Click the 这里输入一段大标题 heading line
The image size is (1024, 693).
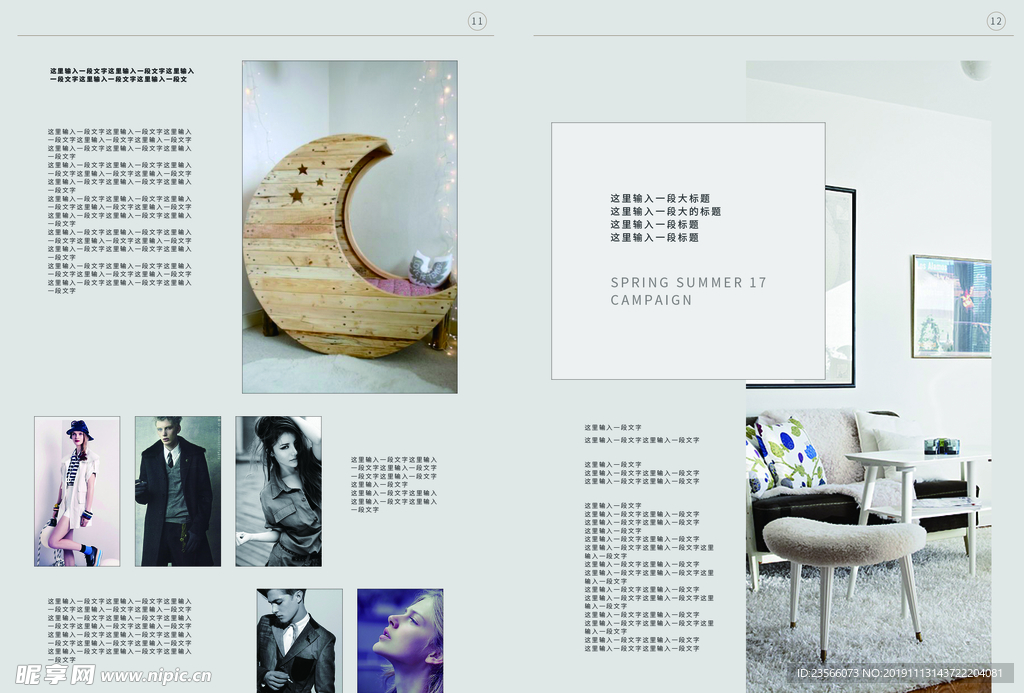pos(660,199)
